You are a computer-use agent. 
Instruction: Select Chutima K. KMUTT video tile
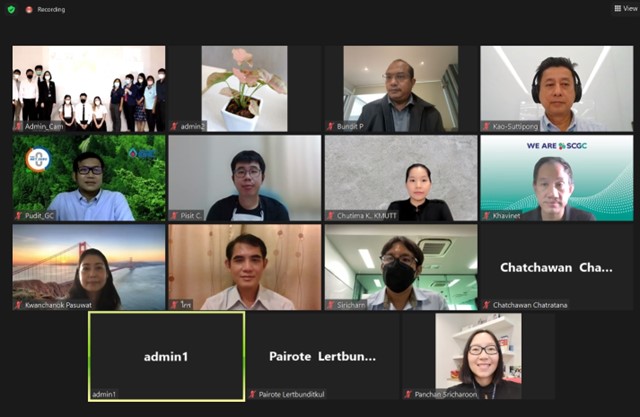[x=401, y=178]
